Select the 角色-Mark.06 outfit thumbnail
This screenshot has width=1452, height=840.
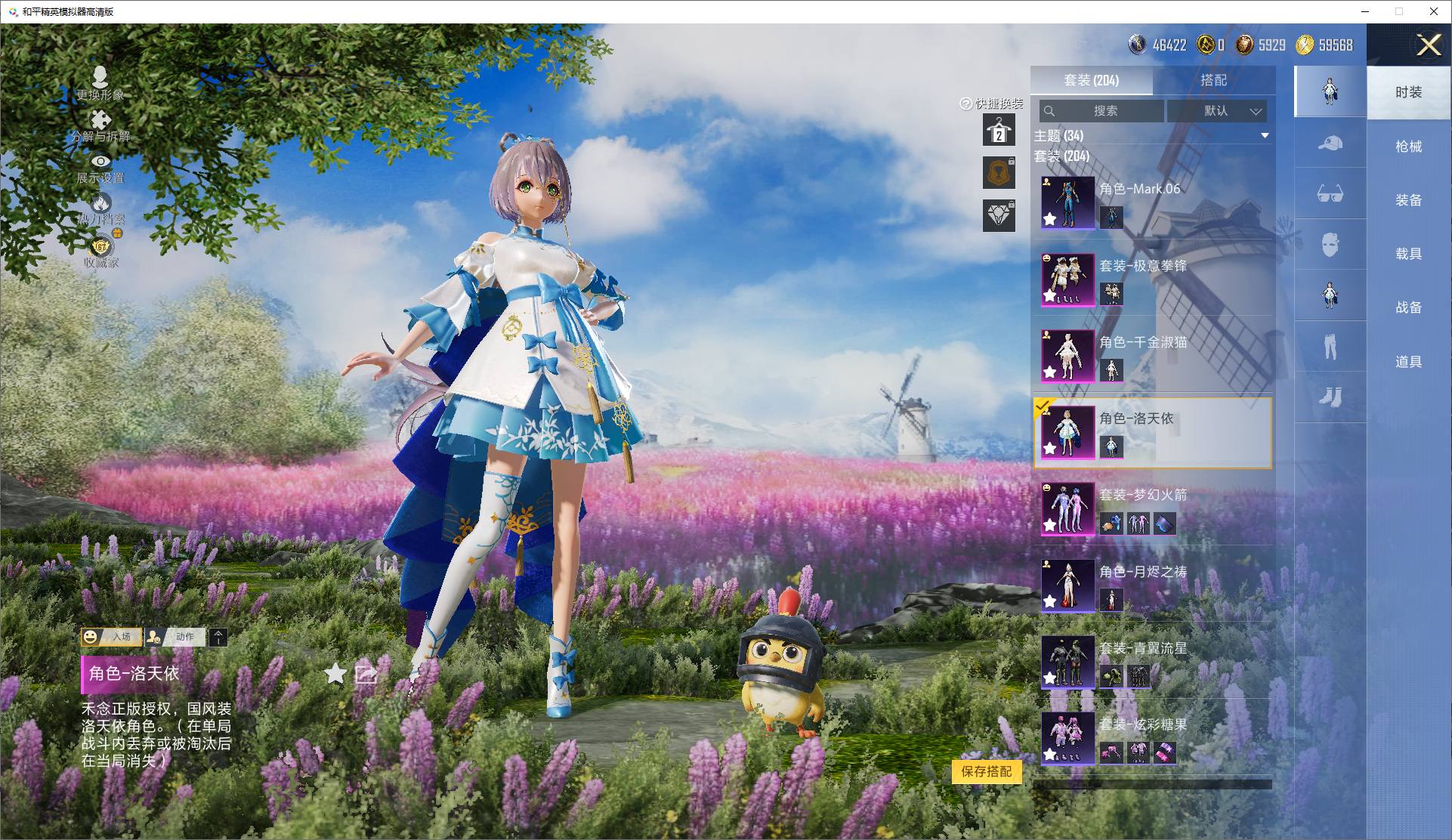(1068, 202)
